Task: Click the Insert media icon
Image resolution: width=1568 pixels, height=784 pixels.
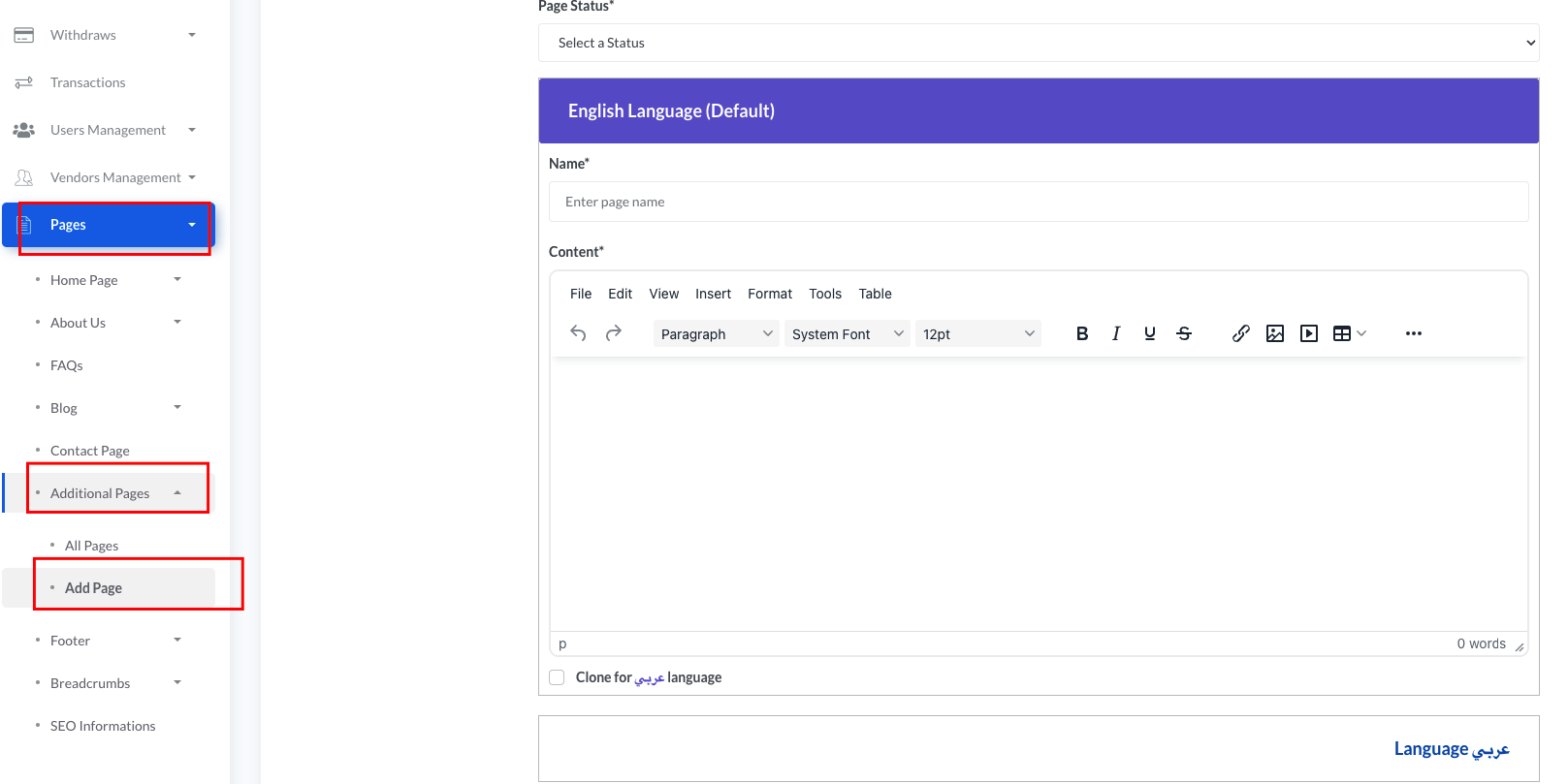Action: click(x=1309, y=333)
